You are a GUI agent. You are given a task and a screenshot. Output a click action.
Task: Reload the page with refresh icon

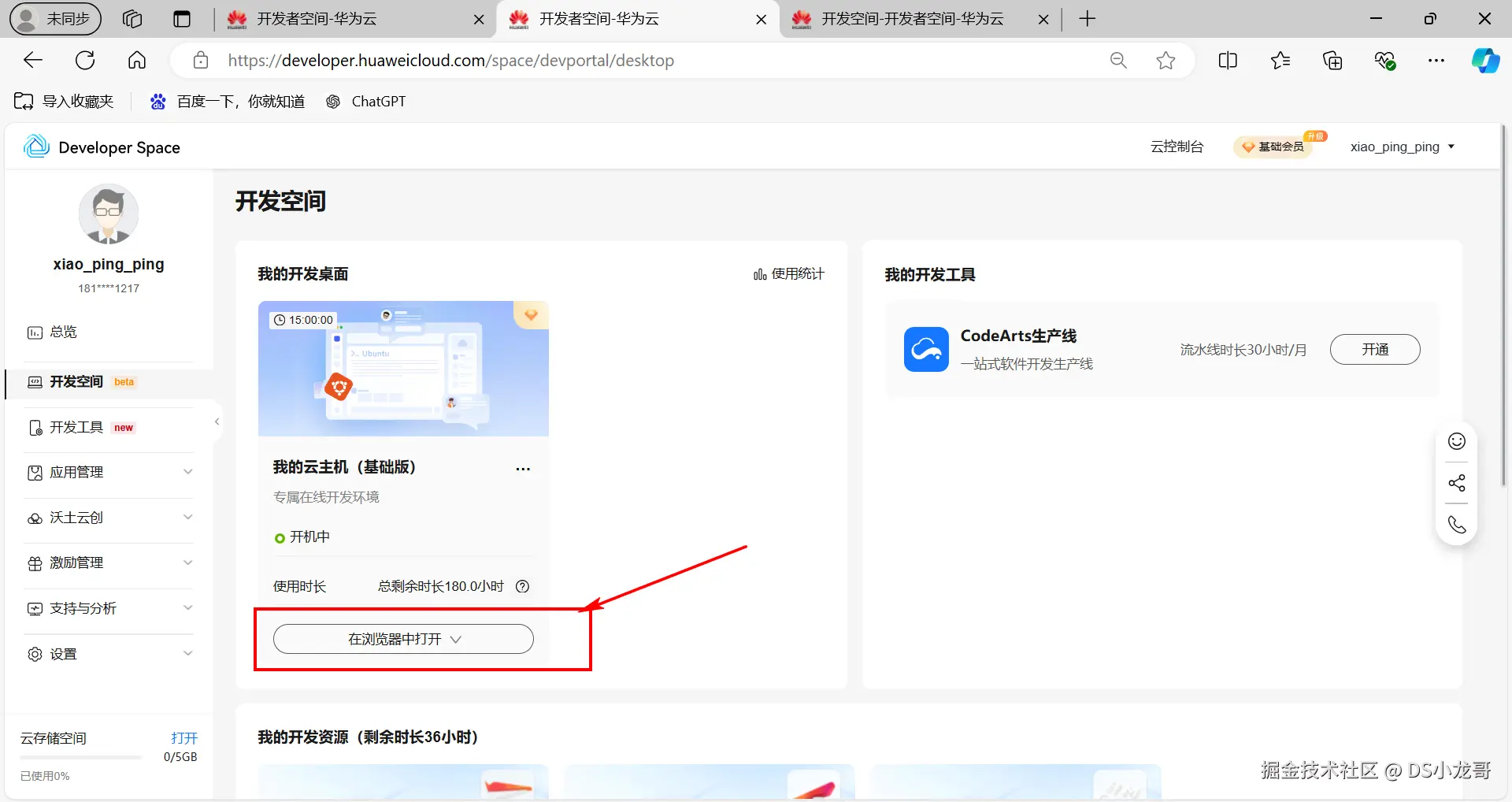tap(85, 60)
